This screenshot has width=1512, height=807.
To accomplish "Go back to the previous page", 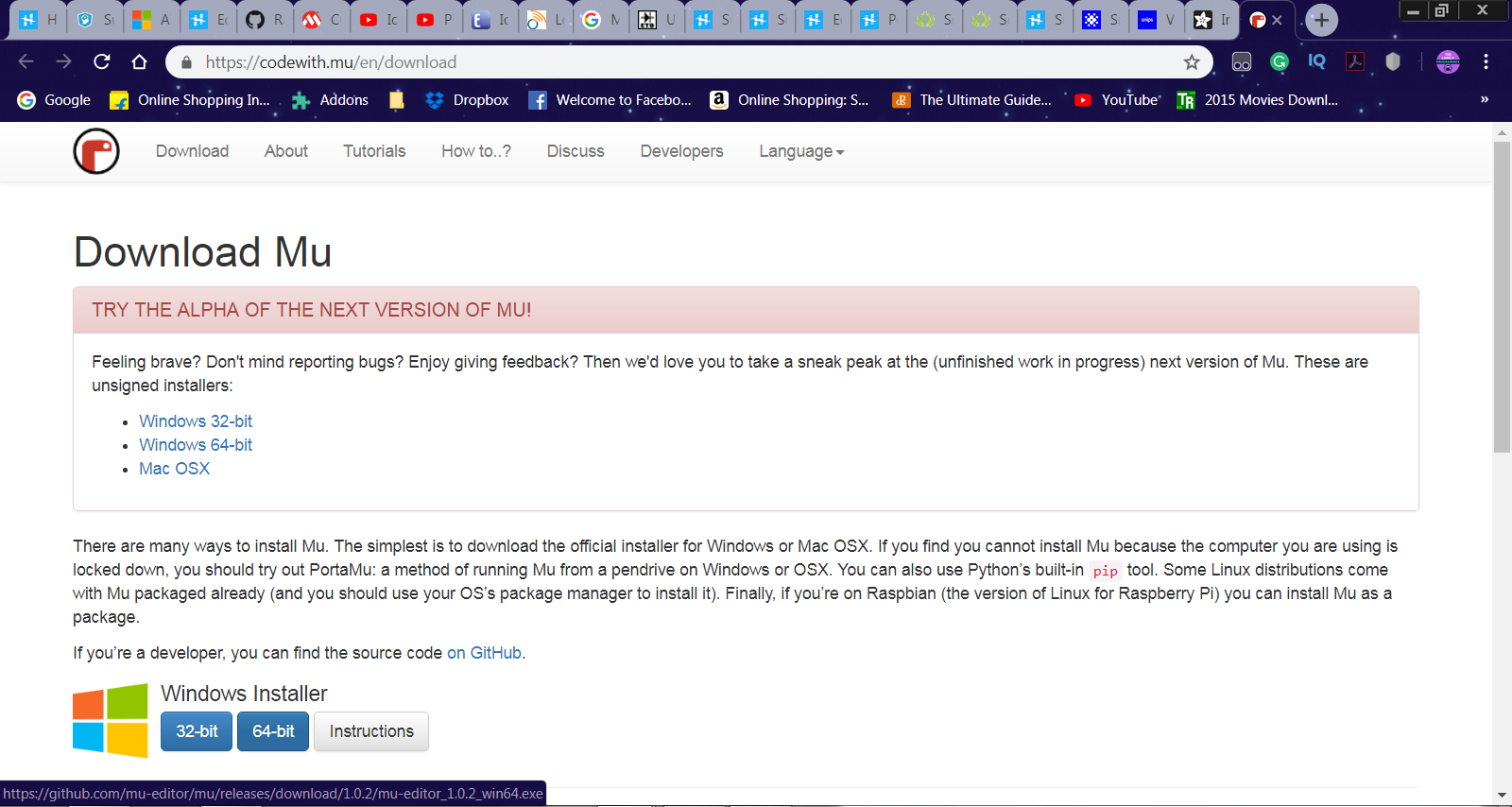I will click(x=26, y=61).
